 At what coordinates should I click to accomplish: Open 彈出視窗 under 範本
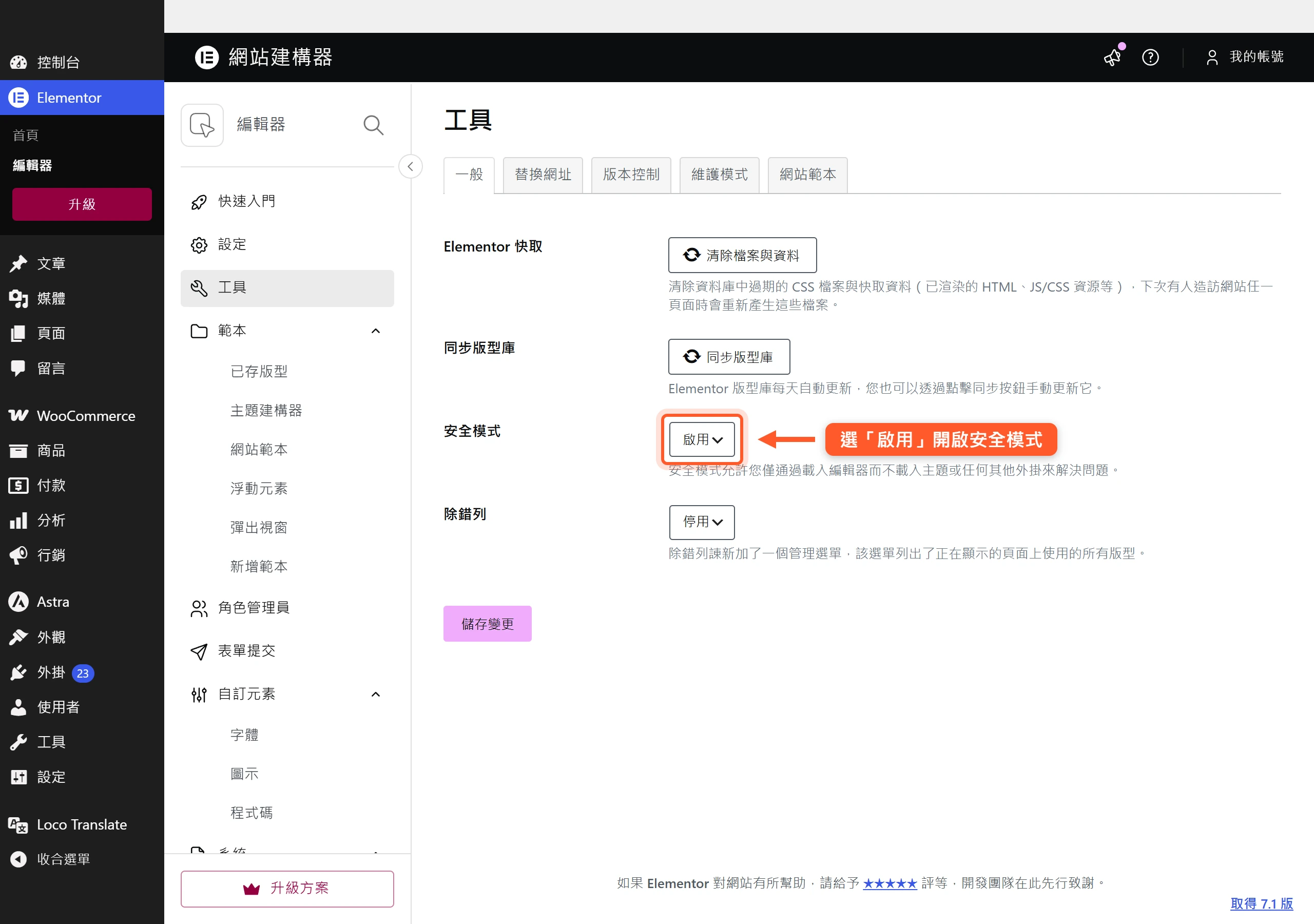tap(259, 527)
